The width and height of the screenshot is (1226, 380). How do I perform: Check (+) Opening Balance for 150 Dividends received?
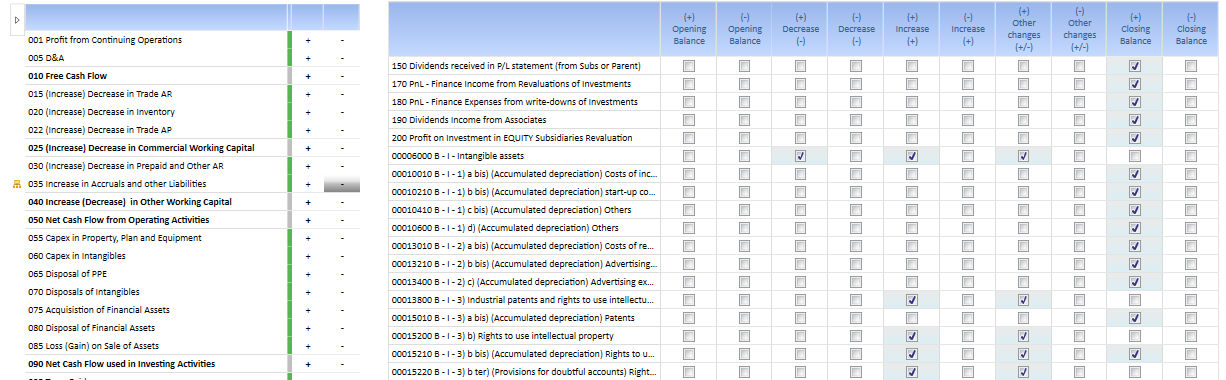click(688, 66)
